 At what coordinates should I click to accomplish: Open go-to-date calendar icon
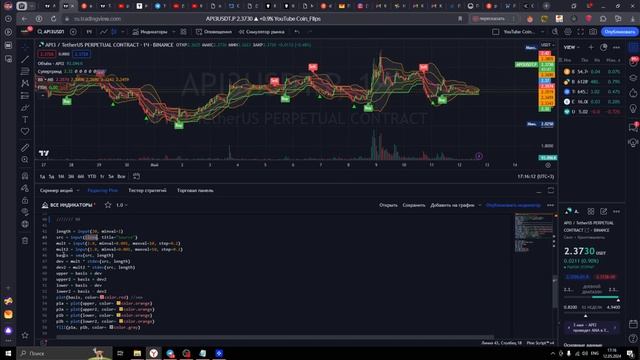pos(136,176)
